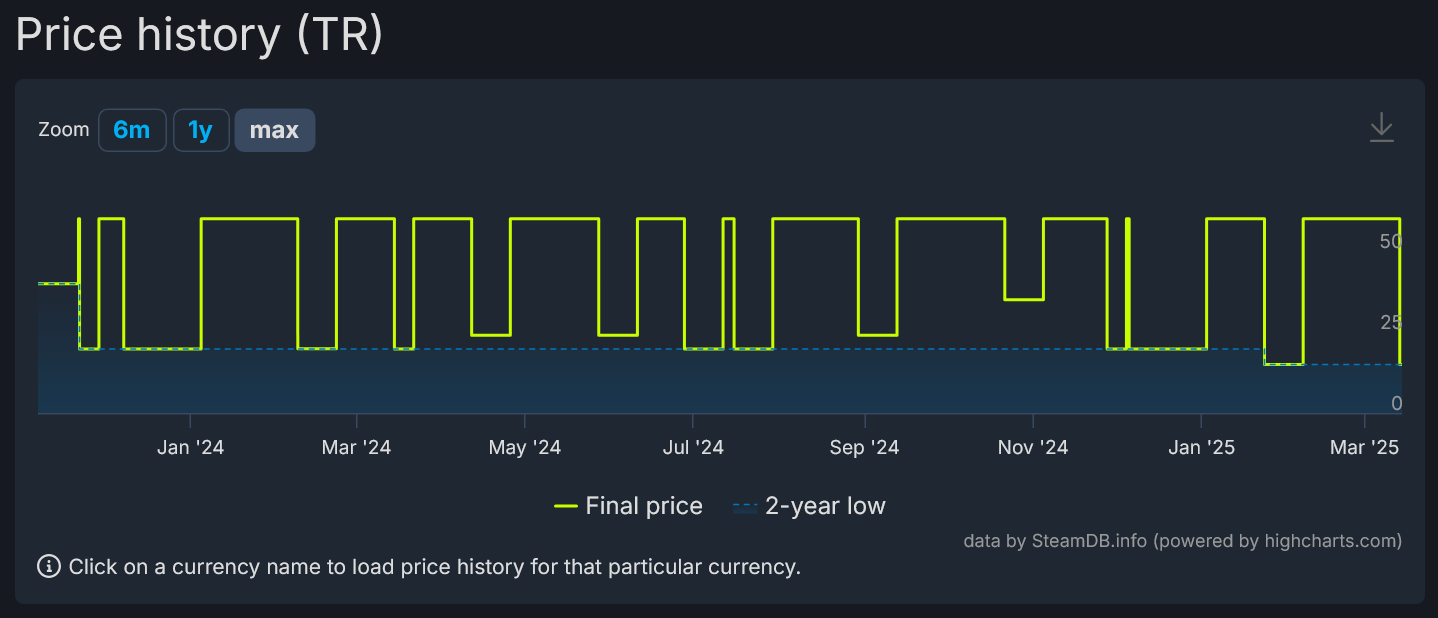The height and width of the screenshot is (618, 1438).
Task: Click the info circle icon
Action: 48,567
